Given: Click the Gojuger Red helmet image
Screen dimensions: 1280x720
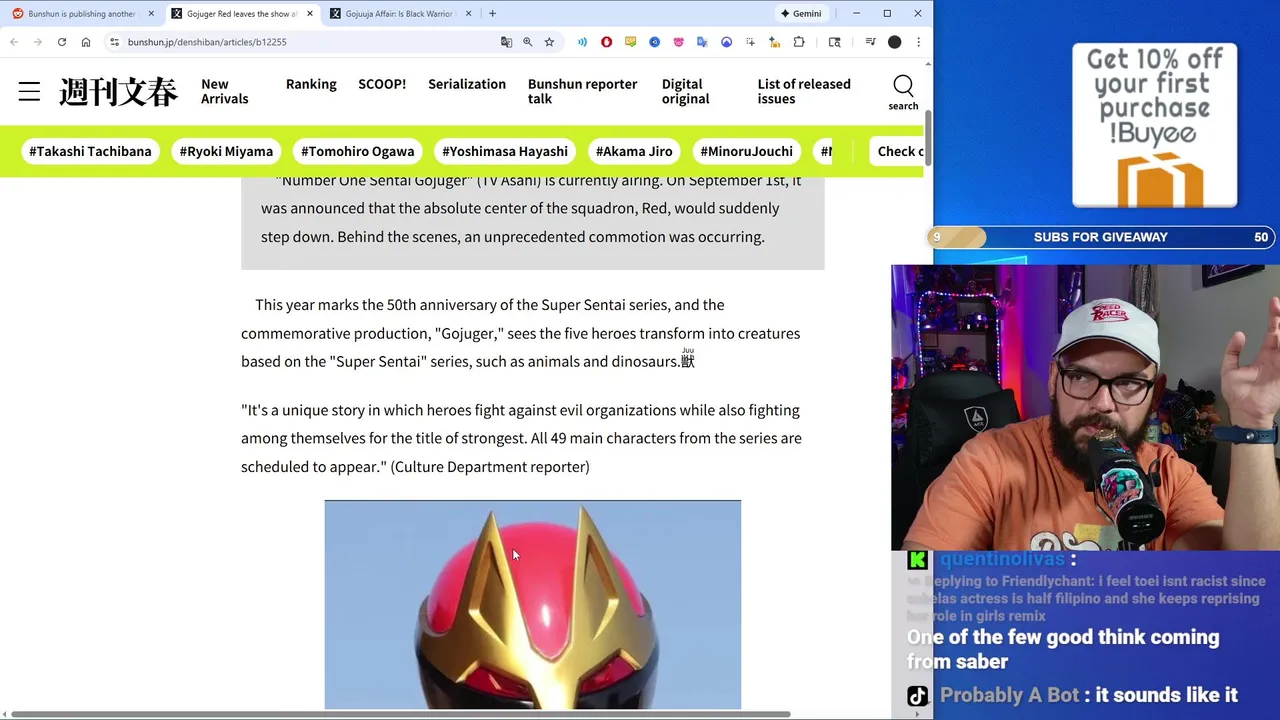Looking at the screenshot, I should click(532, 604).
